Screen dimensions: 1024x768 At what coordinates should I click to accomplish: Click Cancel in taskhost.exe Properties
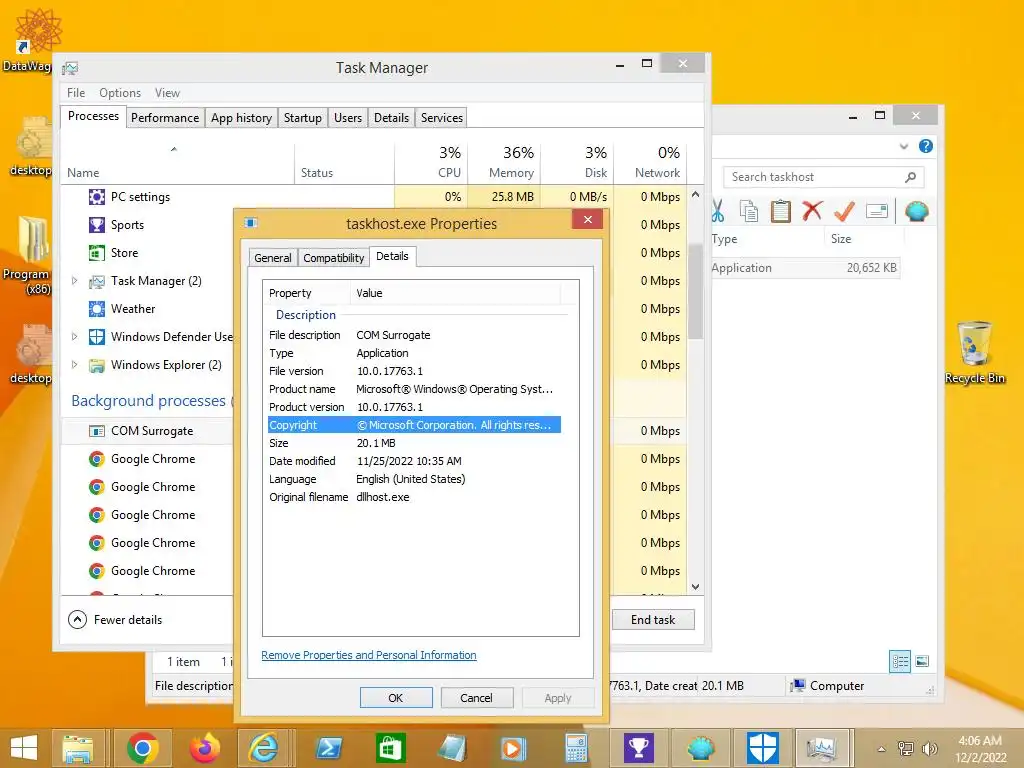click(476, 697)
